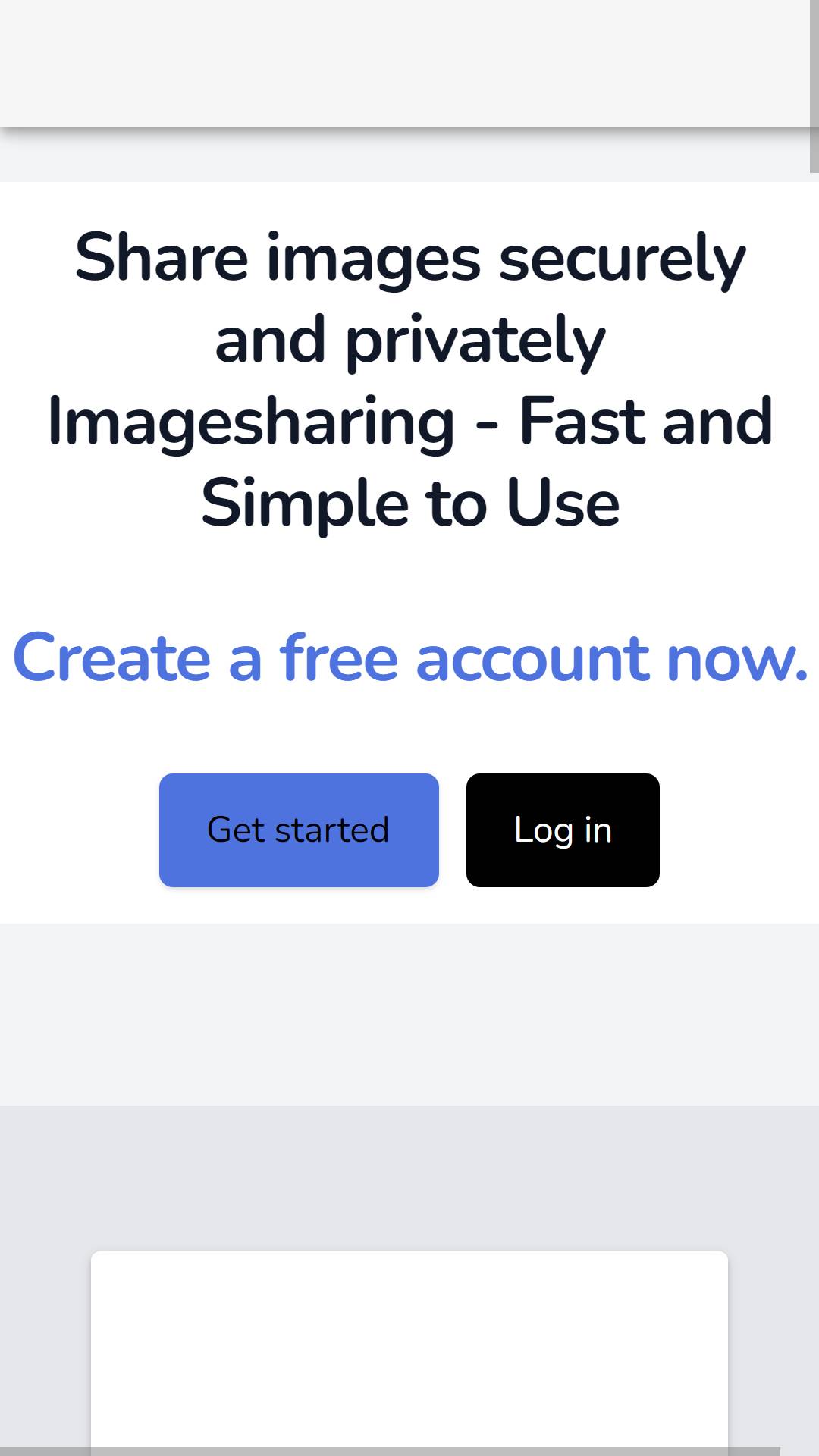Click the word 'free' in the blue text
The width and height of the screenshot is (819, 1456).
tap(339, 658)
